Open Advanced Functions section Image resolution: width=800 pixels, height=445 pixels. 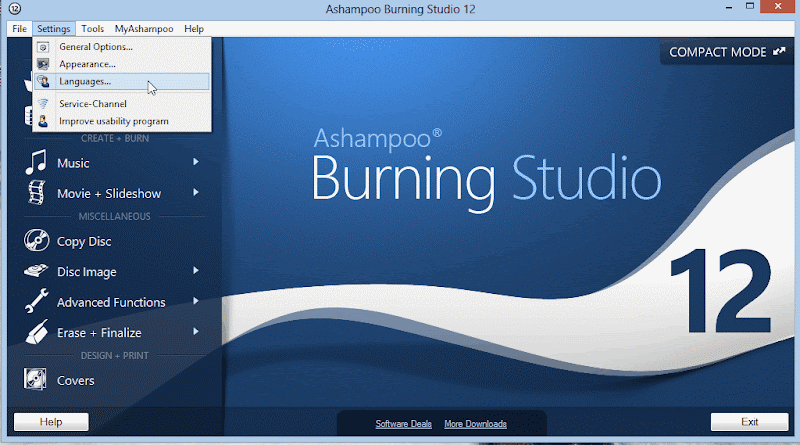coord(113,302)
